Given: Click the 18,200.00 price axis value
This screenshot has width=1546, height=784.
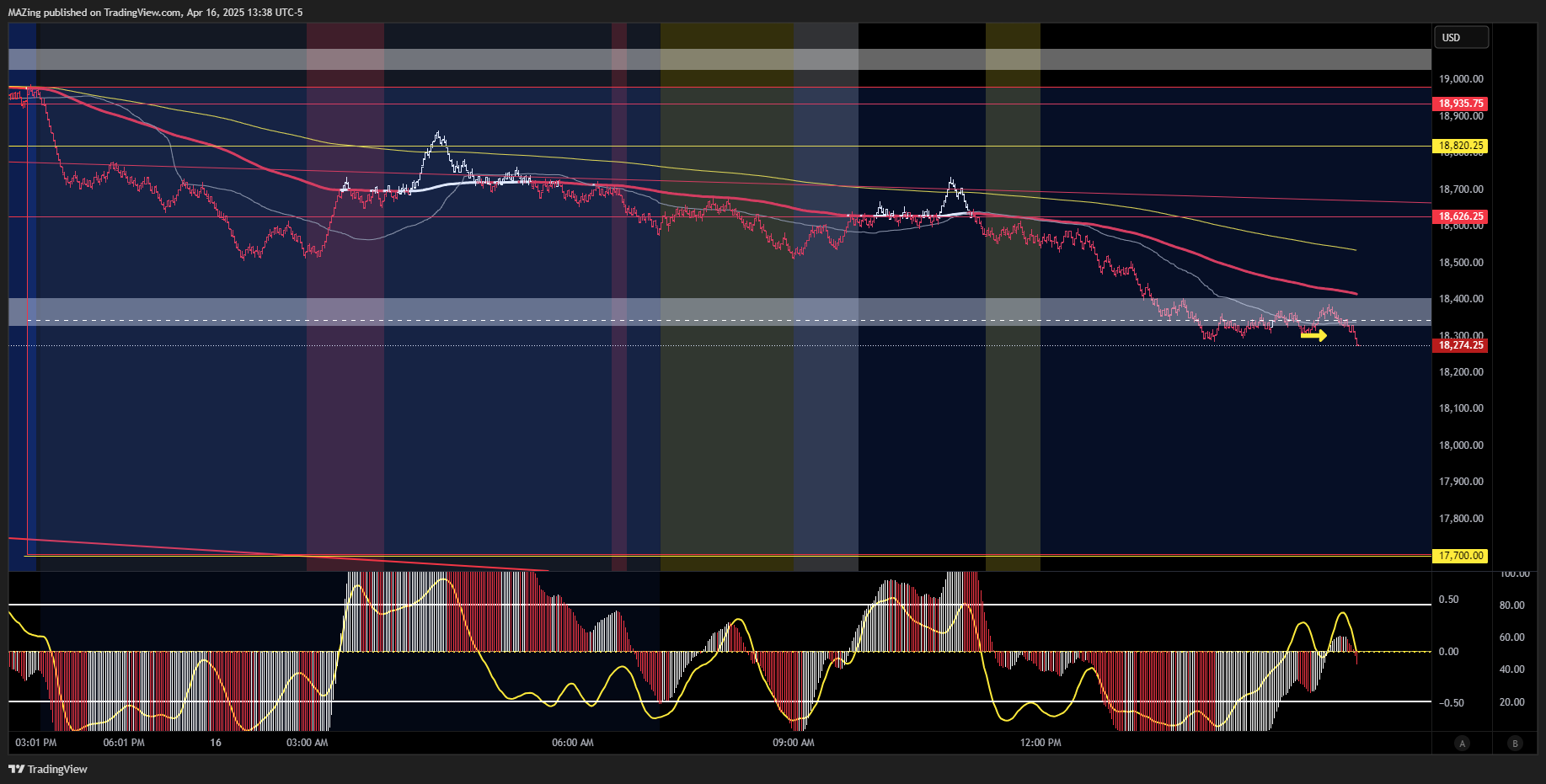Looking at the screenshot, I should point(1461,372).
